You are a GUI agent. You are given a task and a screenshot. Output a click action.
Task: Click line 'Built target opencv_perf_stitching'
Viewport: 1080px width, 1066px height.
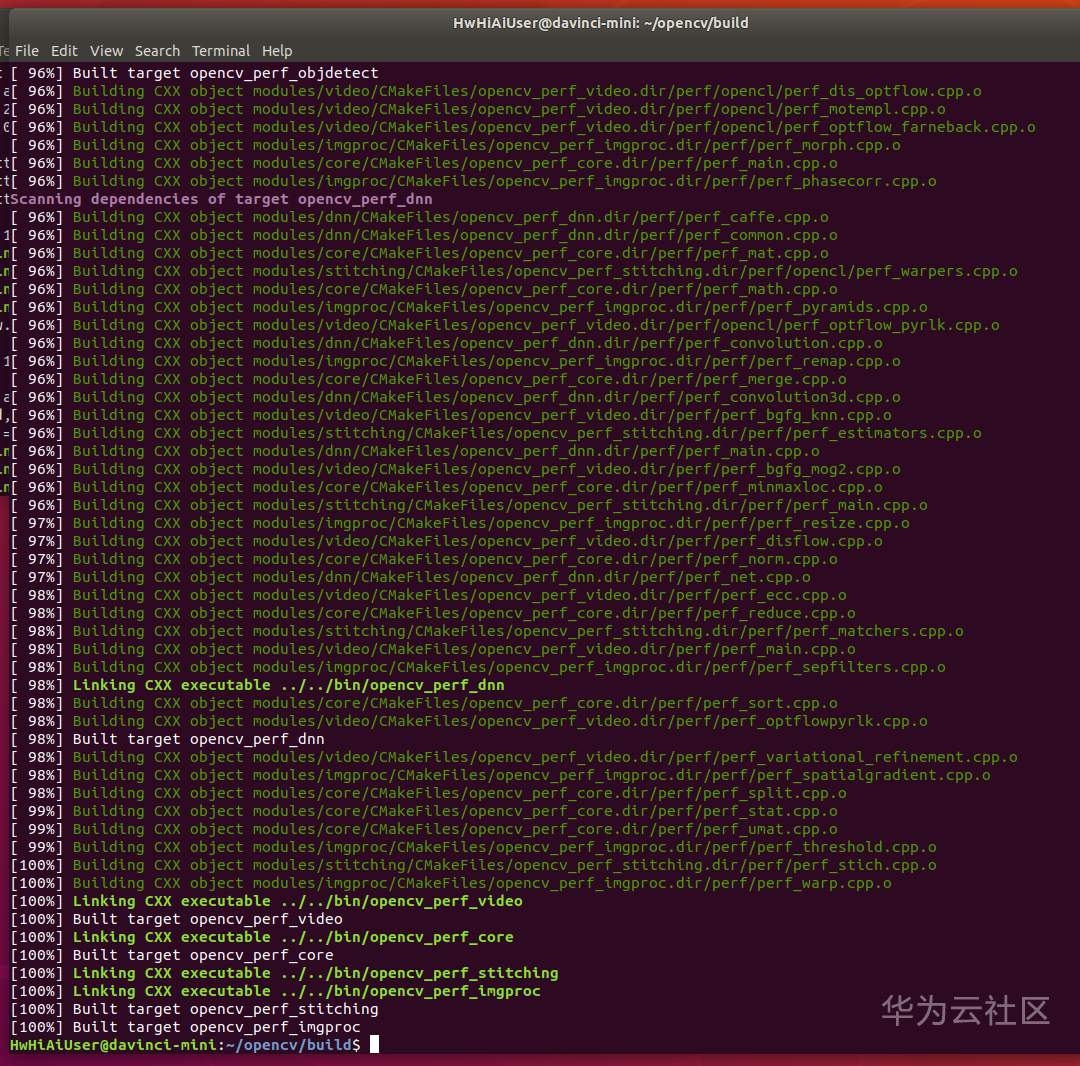coord(194,1009)
